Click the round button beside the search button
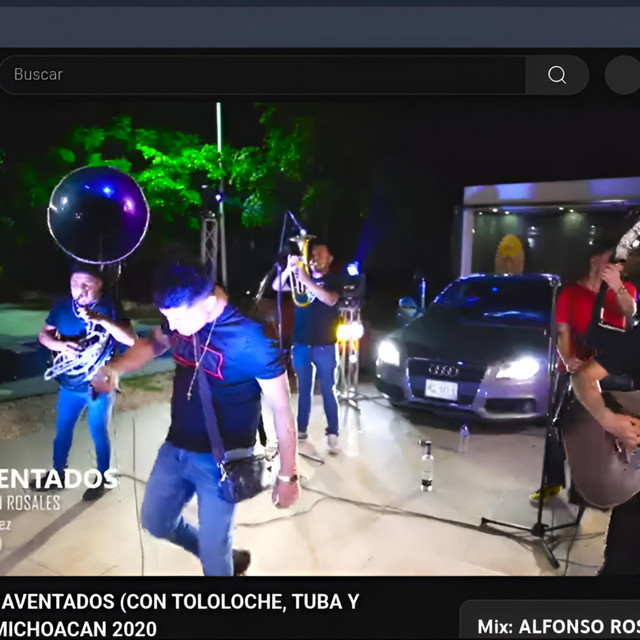The height and width of the screenshot is (640, 640). point(622,75)
